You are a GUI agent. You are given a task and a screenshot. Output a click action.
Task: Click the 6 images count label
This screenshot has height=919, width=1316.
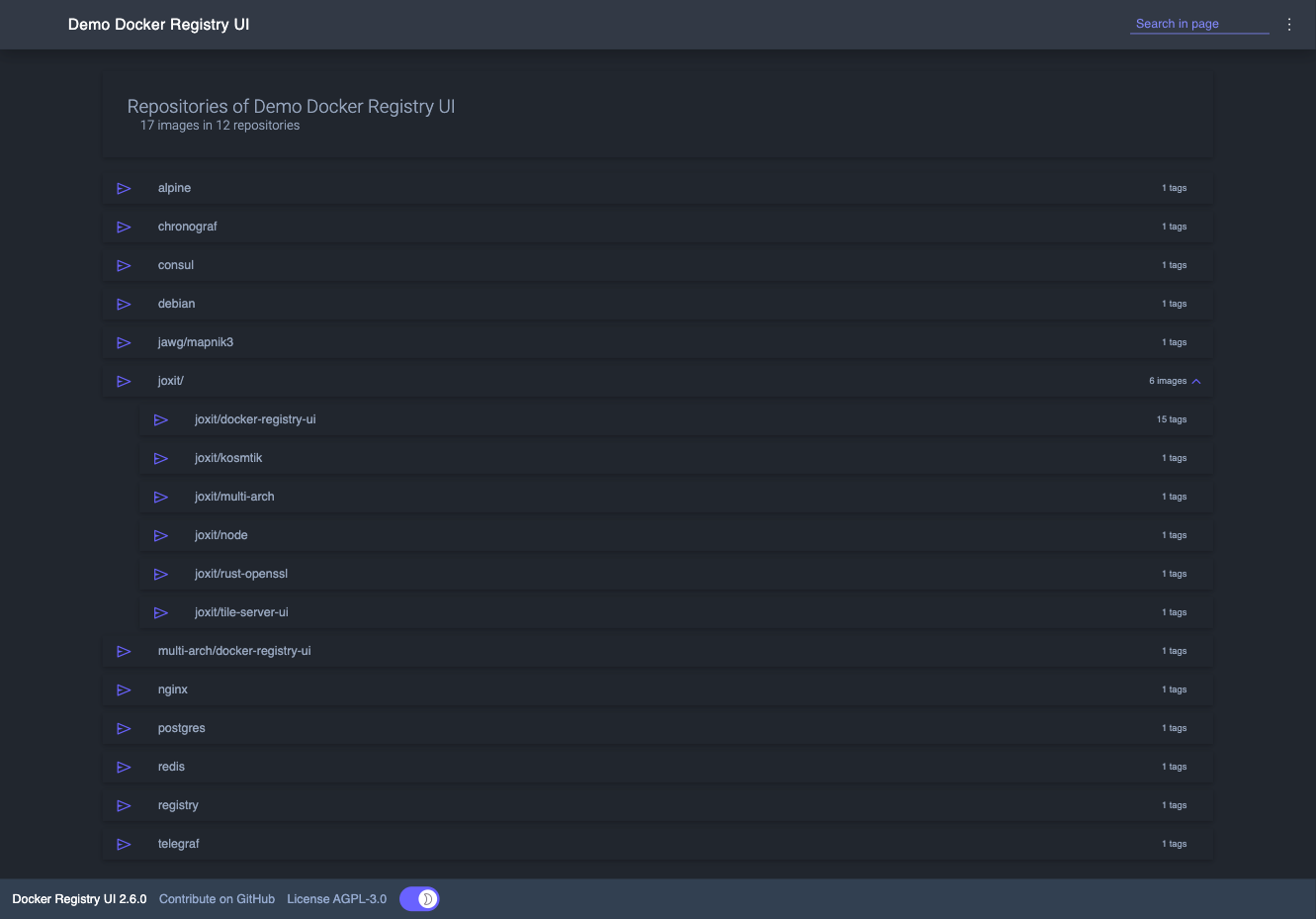coord(1168,381)
